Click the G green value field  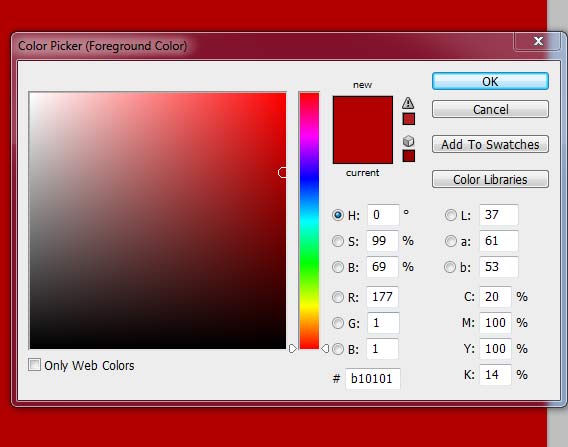coord(383,323)
